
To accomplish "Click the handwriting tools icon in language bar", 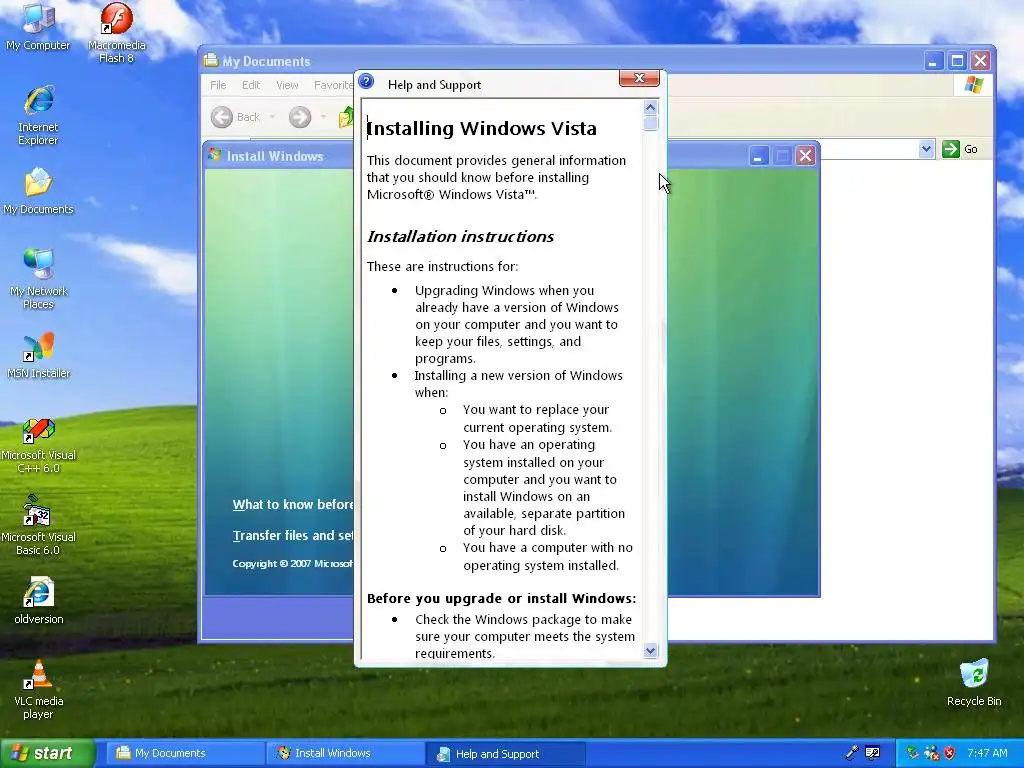I will pos(872,753).
